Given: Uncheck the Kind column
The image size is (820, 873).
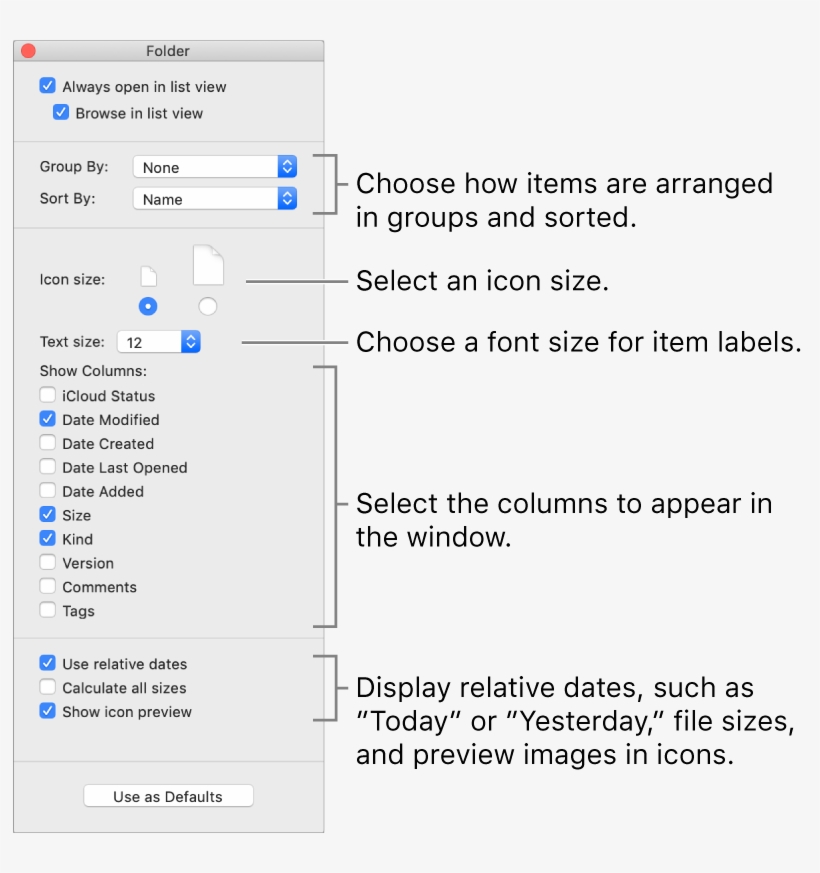Looking at the screenshot, I should coord(47,539).
